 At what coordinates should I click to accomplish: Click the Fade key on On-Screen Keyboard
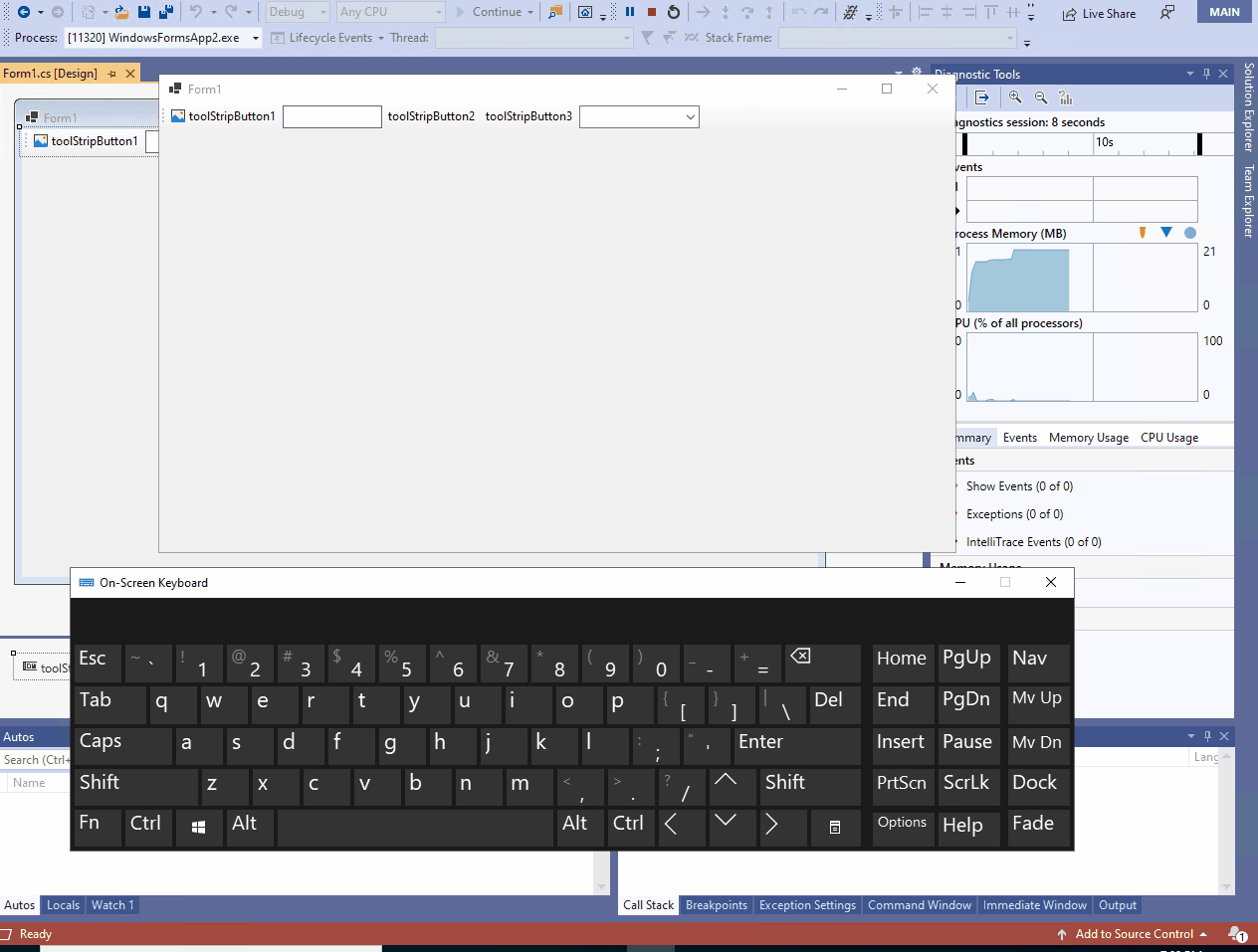[x=1039, y=828]
